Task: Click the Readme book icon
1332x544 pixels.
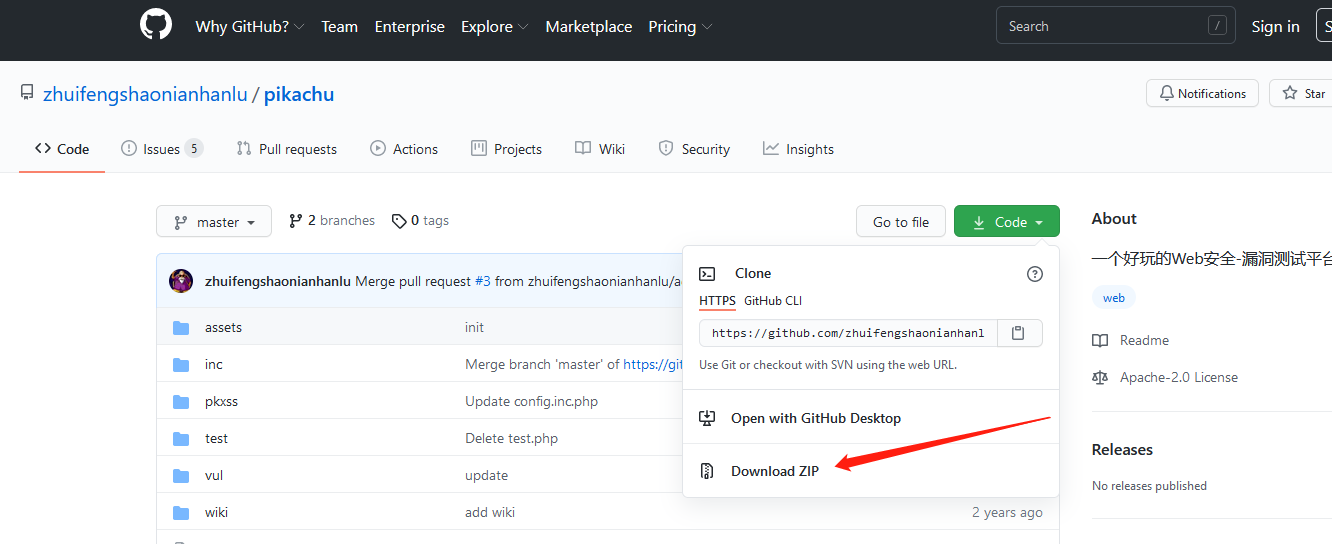Action: click(x=1101, y=341)
